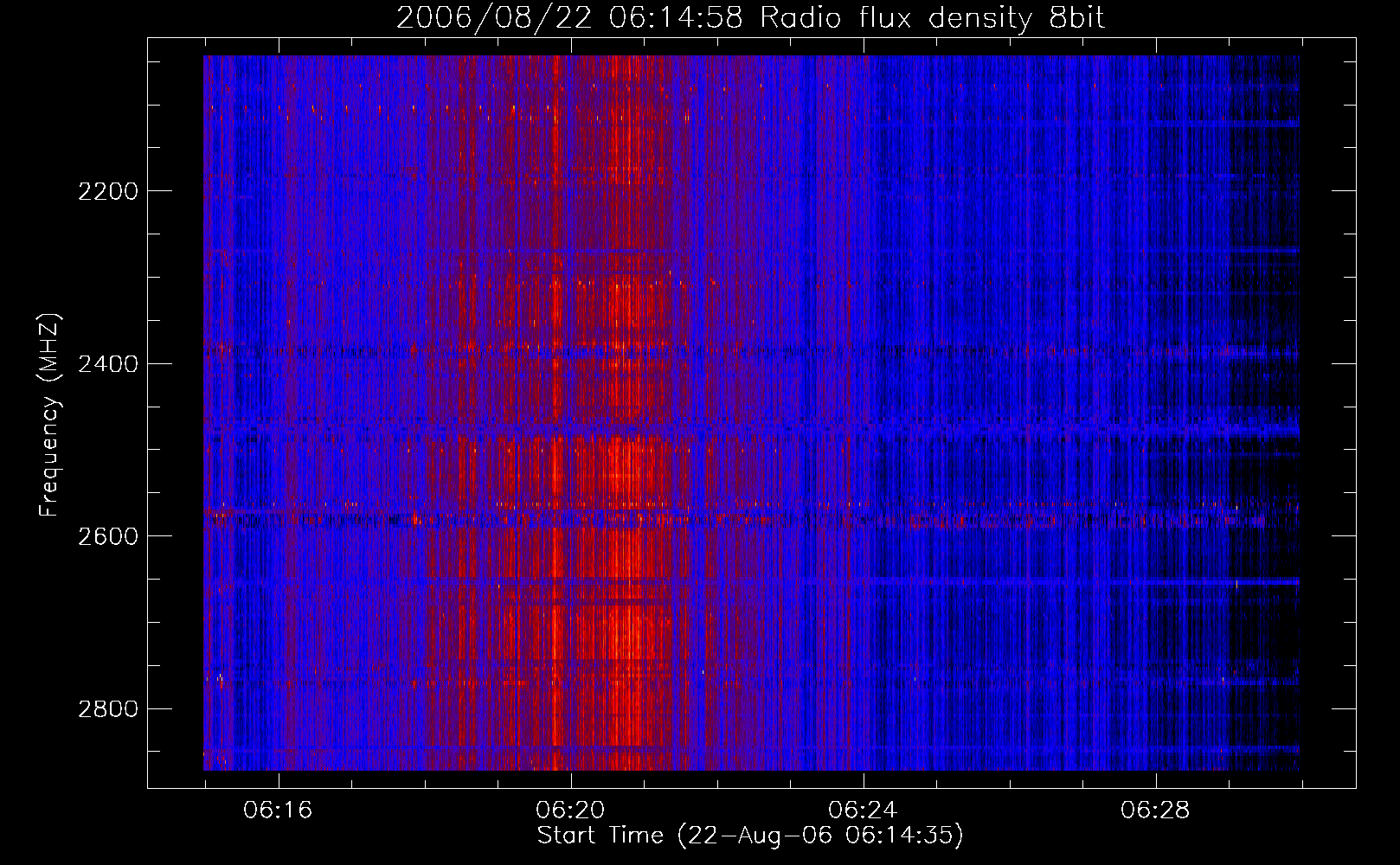The width and height of the screenshot is (1400, 865).
Task: Click the 06:16 time tick label
Action: (279, 811)
